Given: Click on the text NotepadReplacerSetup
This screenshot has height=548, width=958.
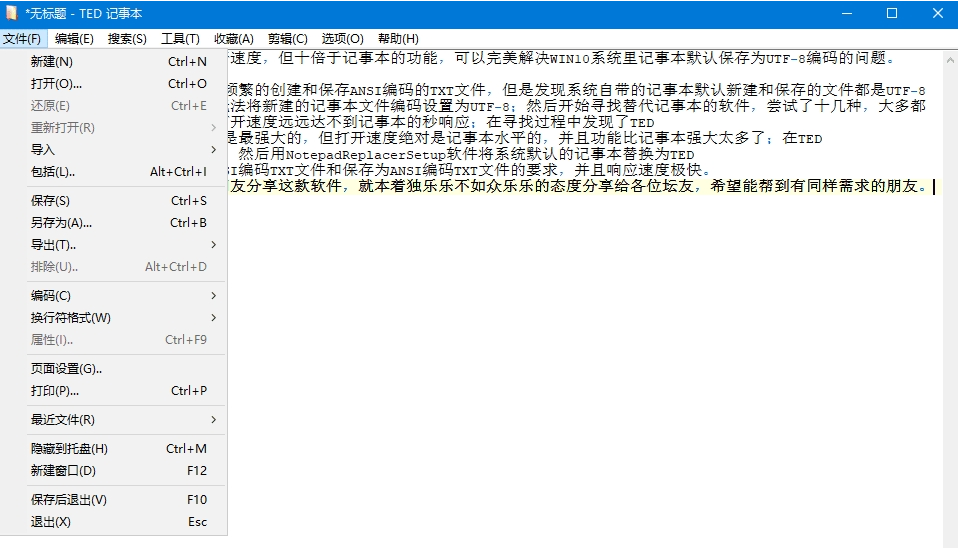Looking at the screenshot, I should click(x=365, y=155).
